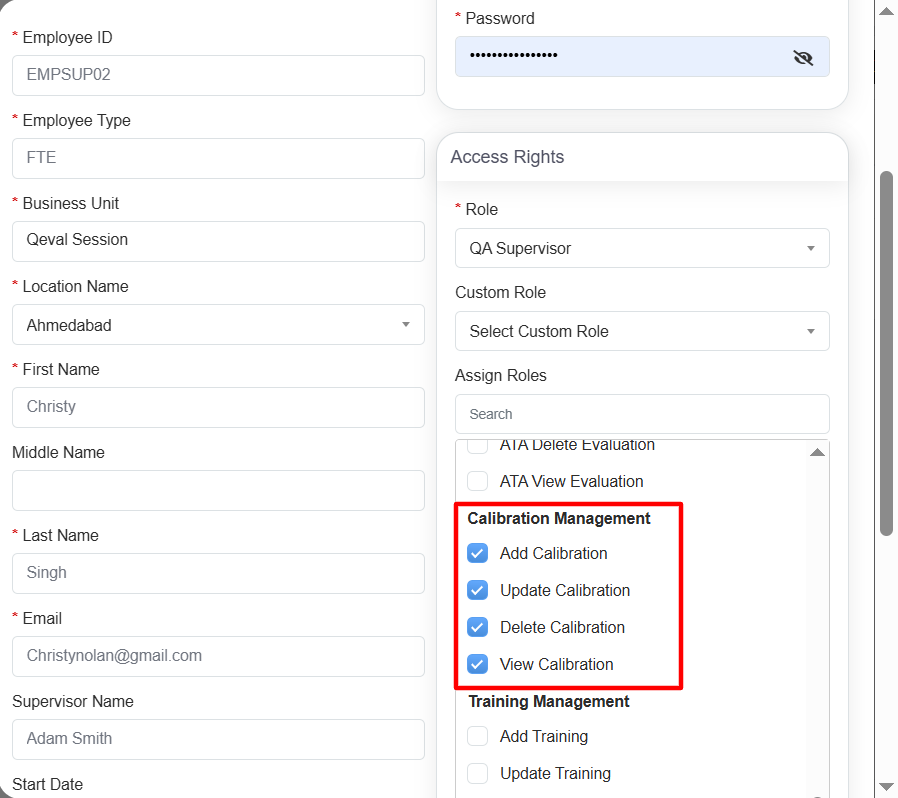
Task: Enable the ATA View Evaluation checkbox
Action: 478,481
